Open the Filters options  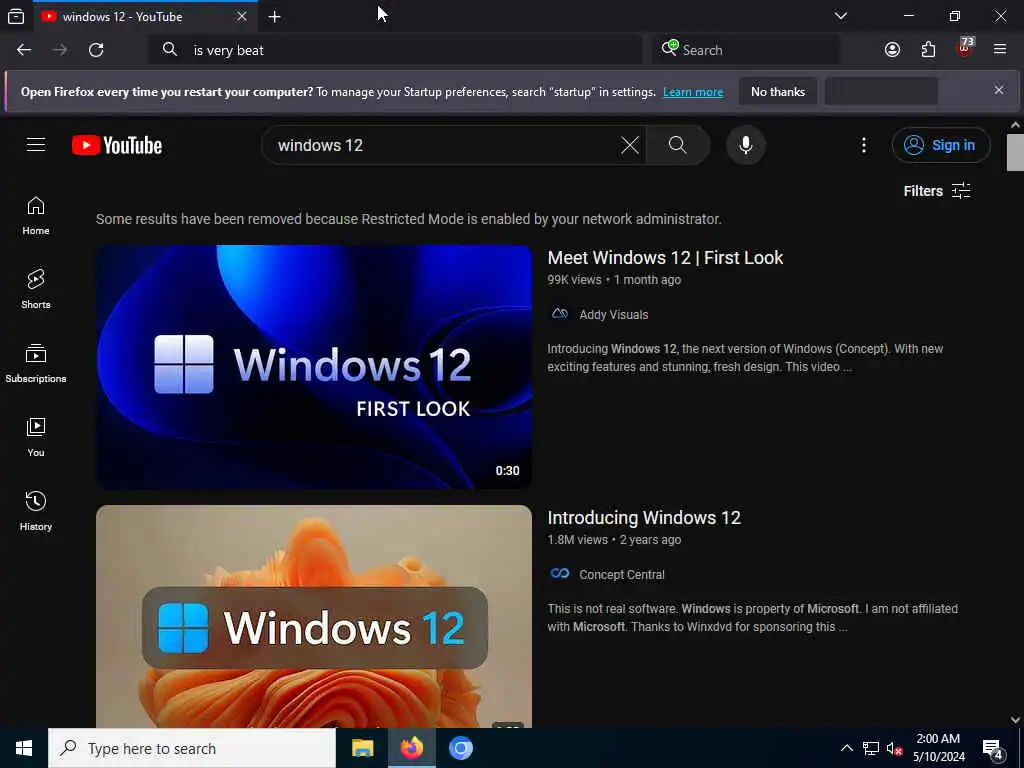point(936,191)
